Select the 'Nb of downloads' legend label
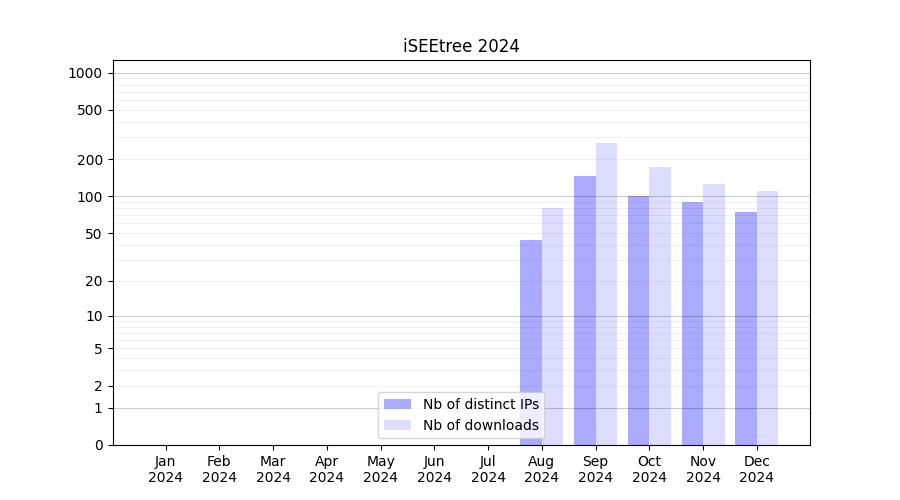The image size is (900, 500). pos(480,425)
